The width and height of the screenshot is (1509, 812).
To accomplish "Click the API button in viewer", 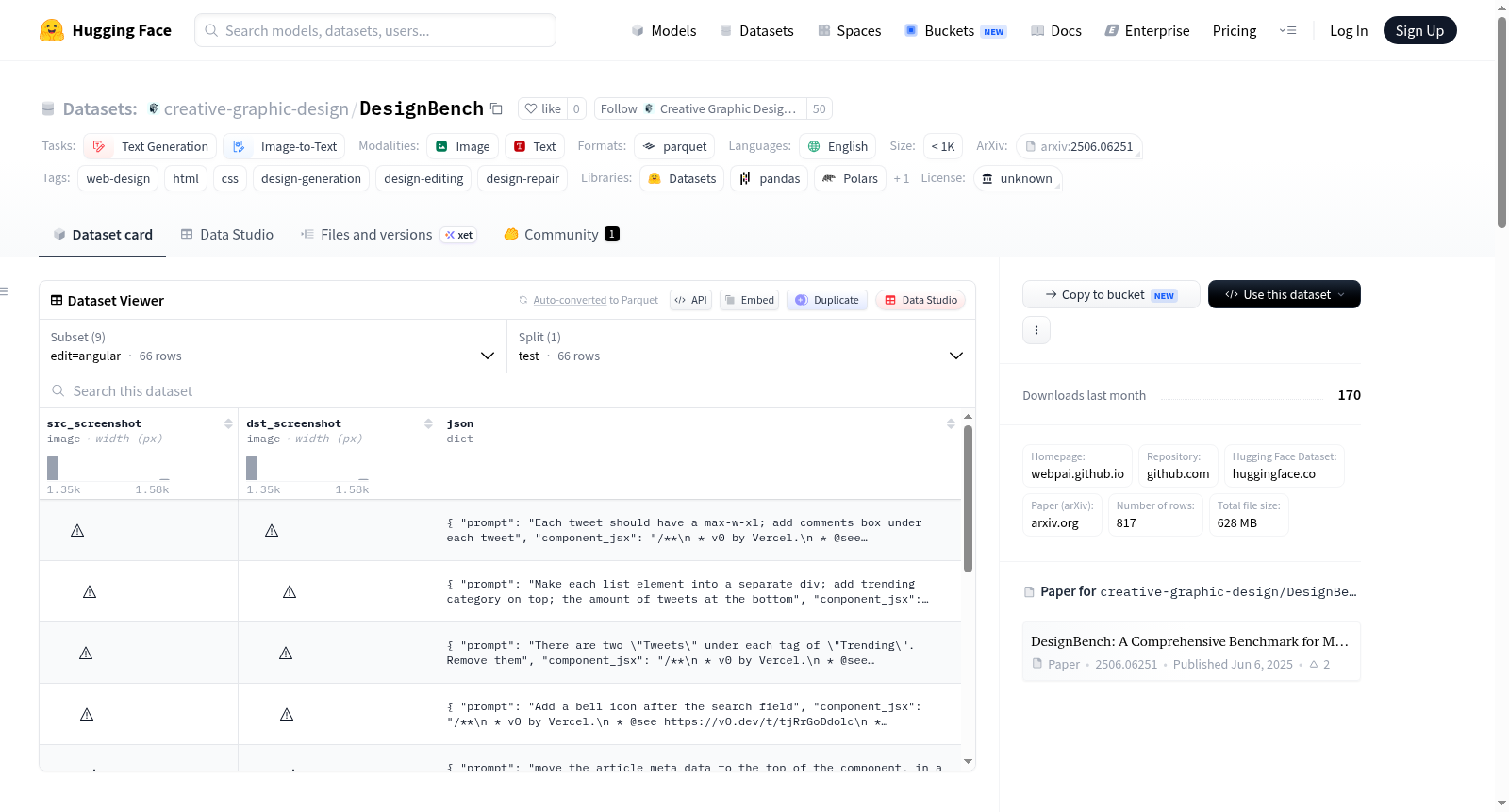I will coord(690,300).
